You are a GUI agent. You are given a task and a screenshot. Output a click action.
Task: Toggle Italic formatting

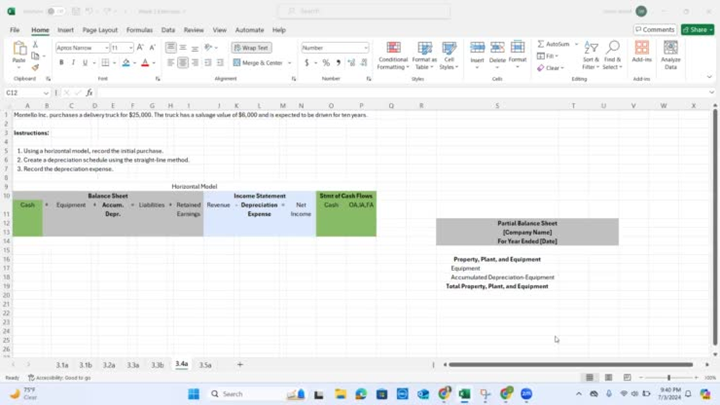click(73, 63)
